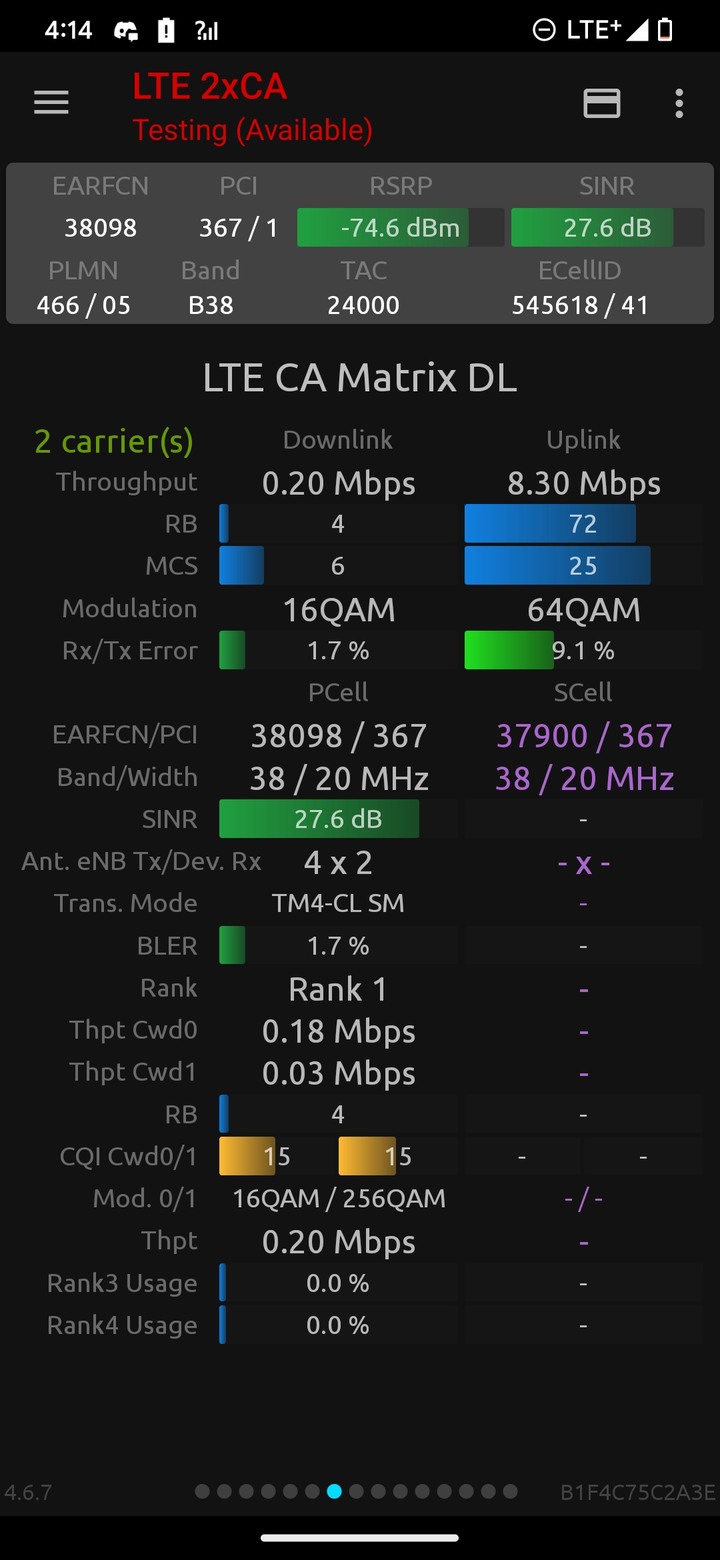The height and width of the screenshot is (1560, 720).
Task: Select the highlighted cyan page indicator dot
Action: (334, 1491)
